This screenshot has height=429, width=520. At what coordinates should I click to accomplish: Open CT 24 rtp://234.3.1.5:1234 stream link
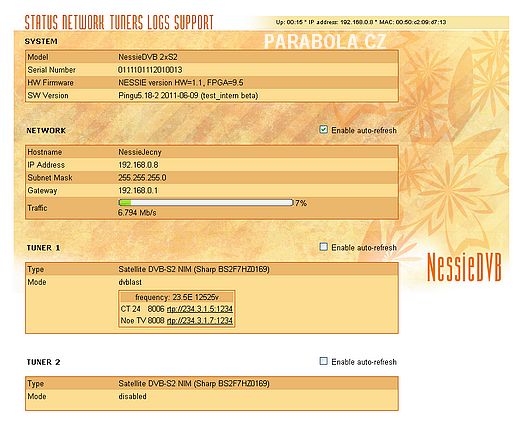(x=200, y=309)
